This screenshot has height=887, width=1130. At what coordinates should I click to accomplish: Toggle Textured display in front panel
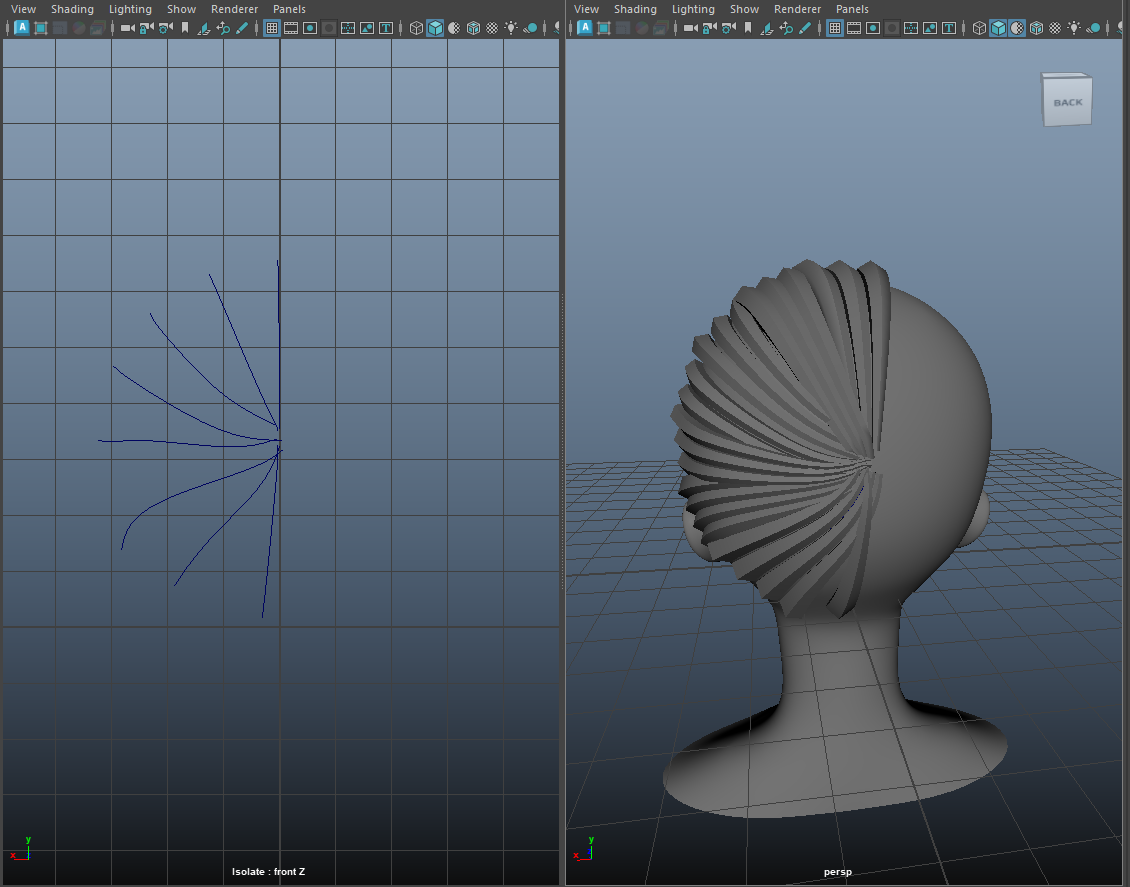(492, 28)
